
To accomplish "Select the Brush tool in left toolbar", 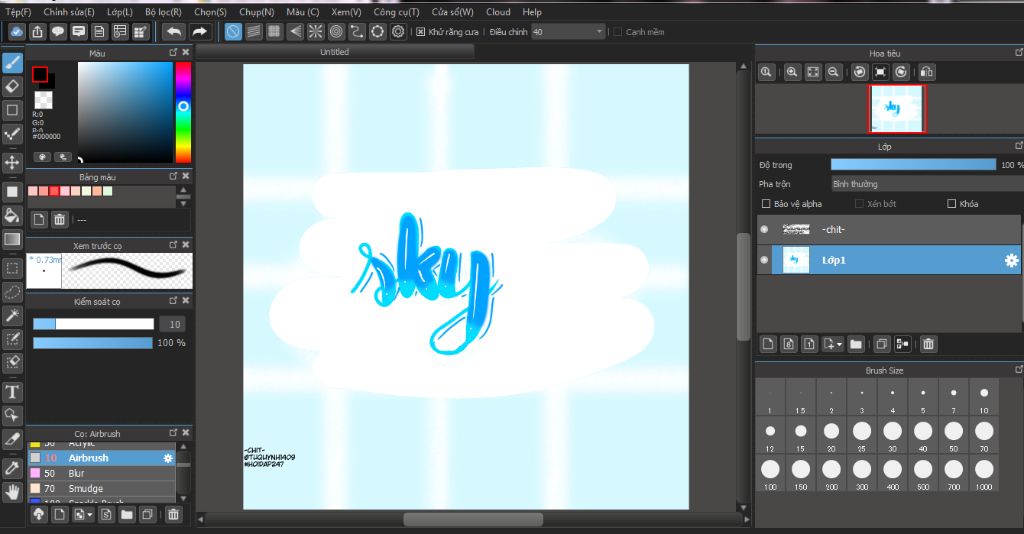I will point(12,63).
